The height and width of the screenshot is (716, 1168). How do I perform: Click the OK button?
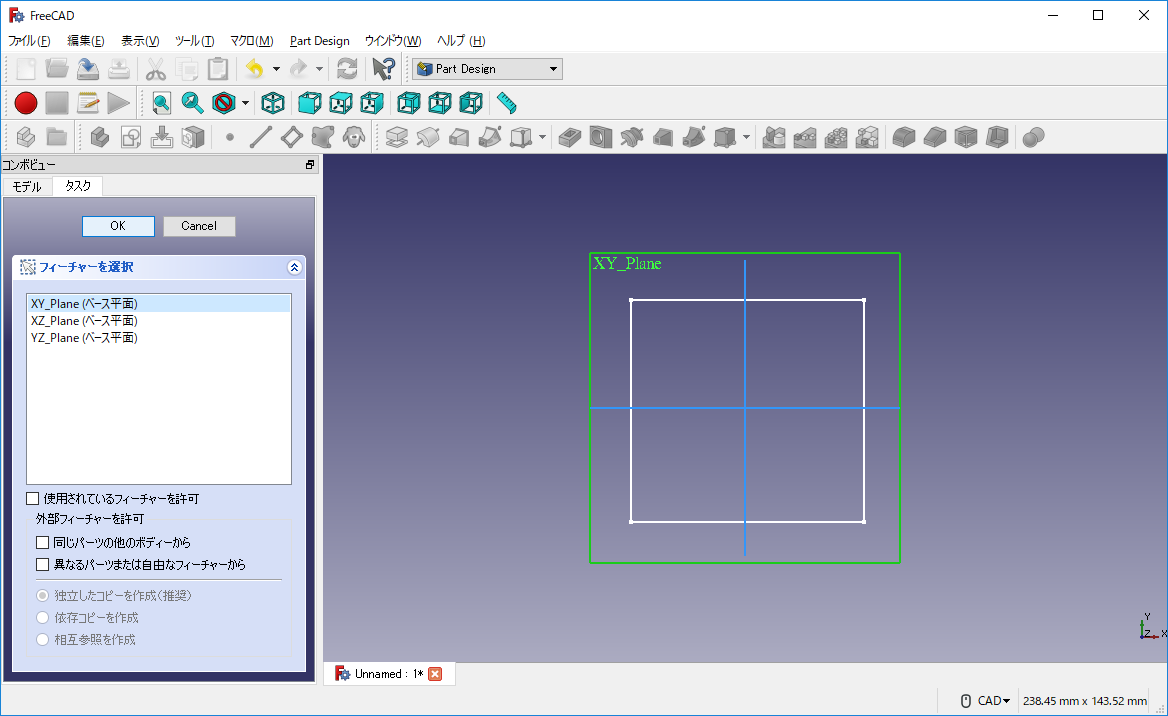click(118, 226)
